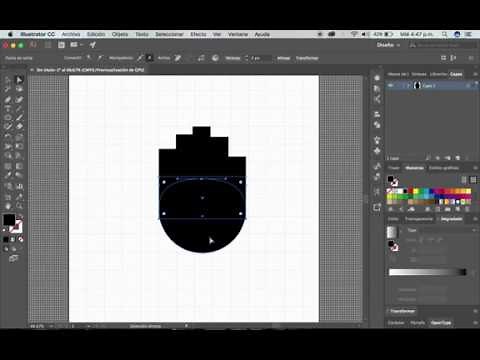
Task: Switch to the Bibliotecas tab
Action: [x=438, y=74]
